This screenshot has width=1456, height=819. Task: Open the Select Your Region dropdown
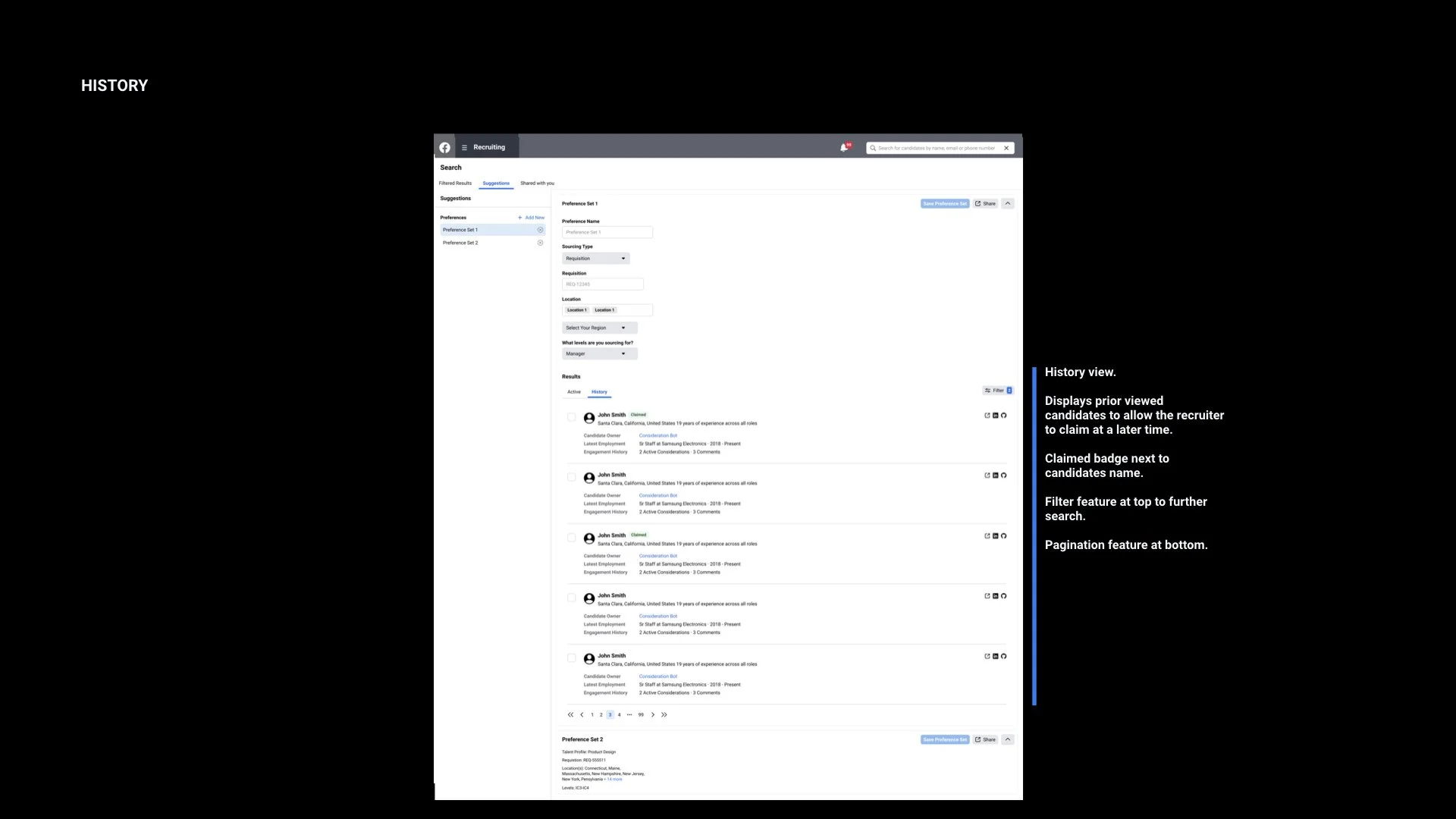click(599, 328)
